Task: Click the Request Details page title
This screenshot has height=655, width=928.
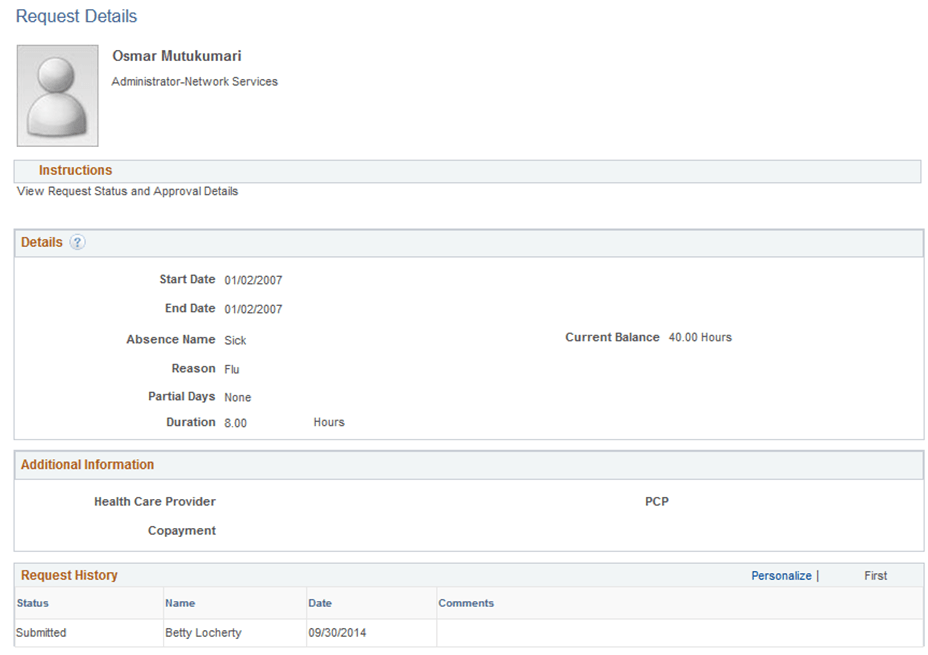Action: click(76, 16)
